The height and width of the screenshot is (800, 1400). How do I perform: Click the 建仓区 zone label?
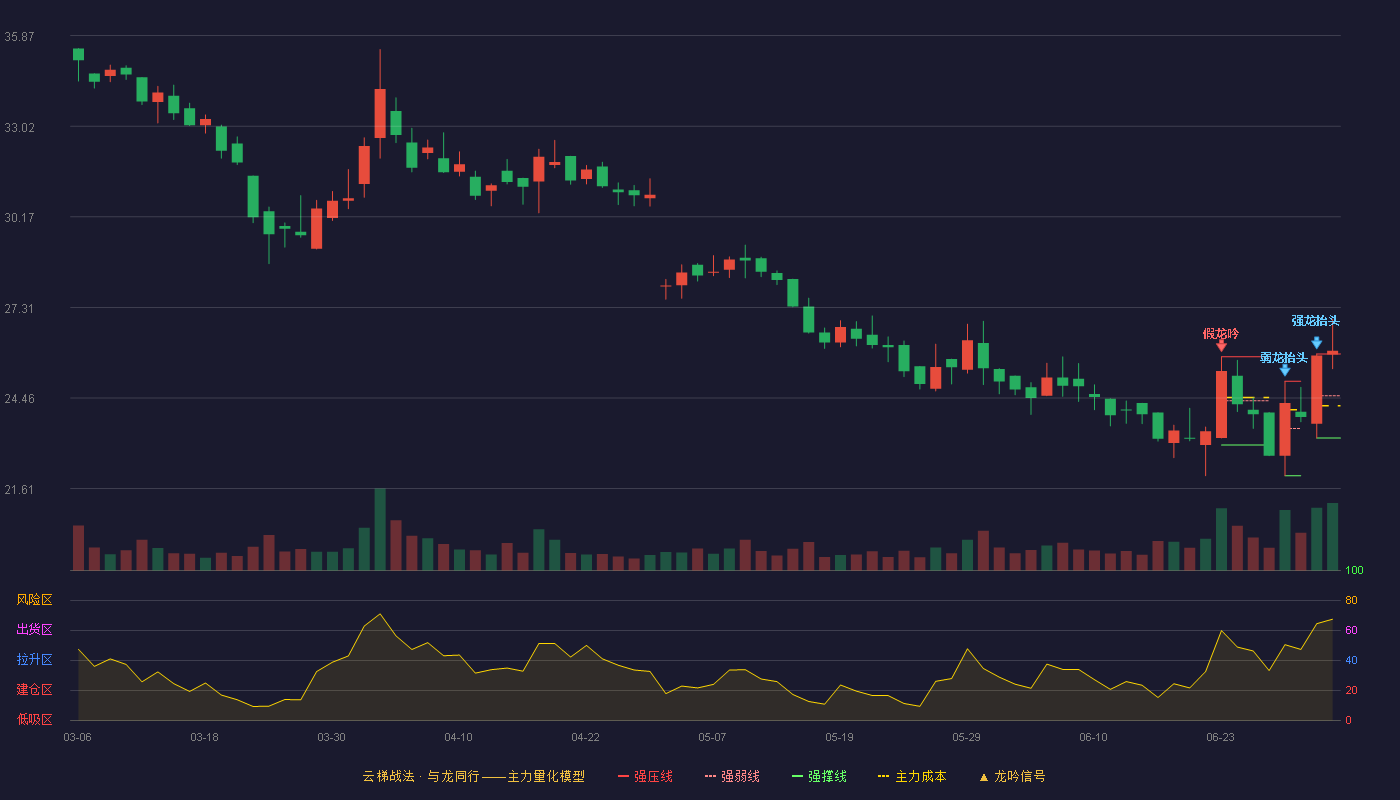pyautogui.click(x=34, y=690)
